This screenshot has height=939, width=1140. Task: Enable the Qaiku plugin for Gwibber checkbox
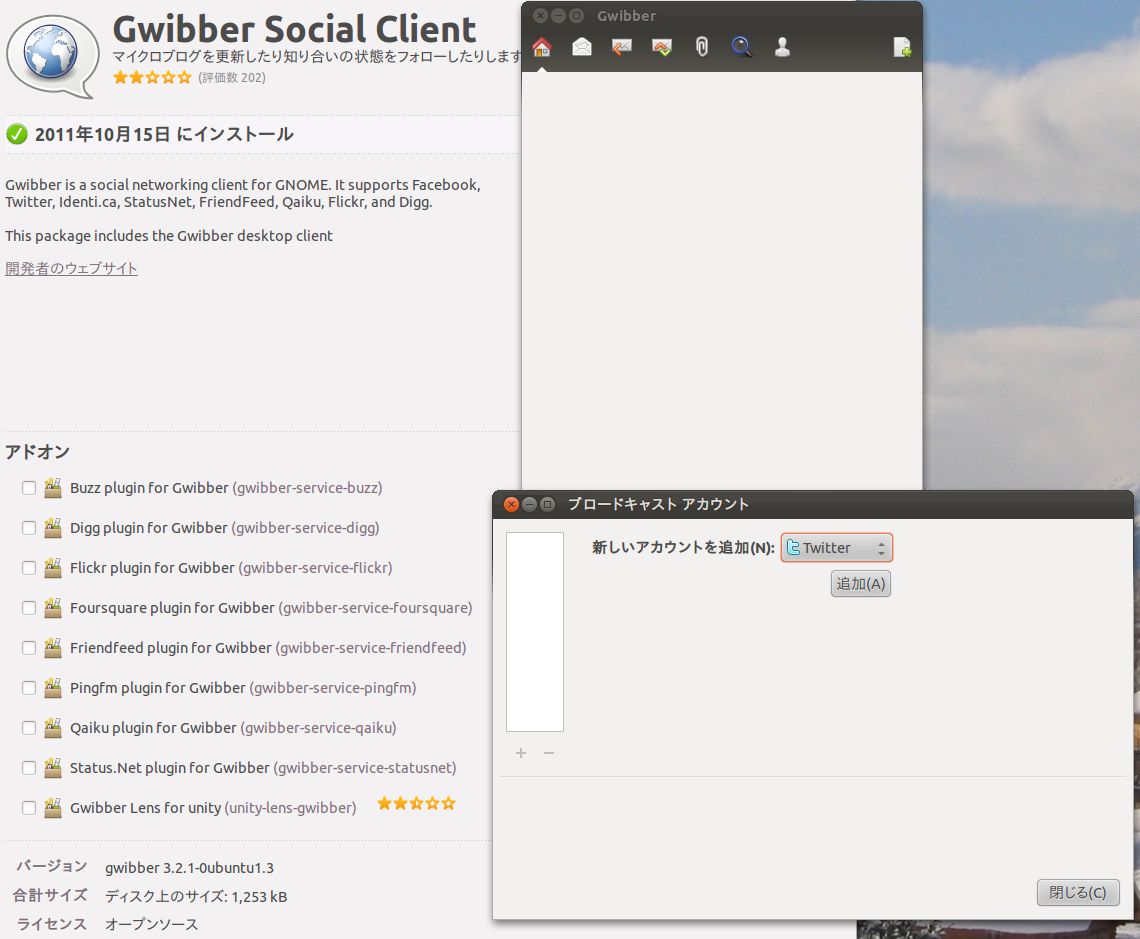pyautogui.click(x=29, y=728)
